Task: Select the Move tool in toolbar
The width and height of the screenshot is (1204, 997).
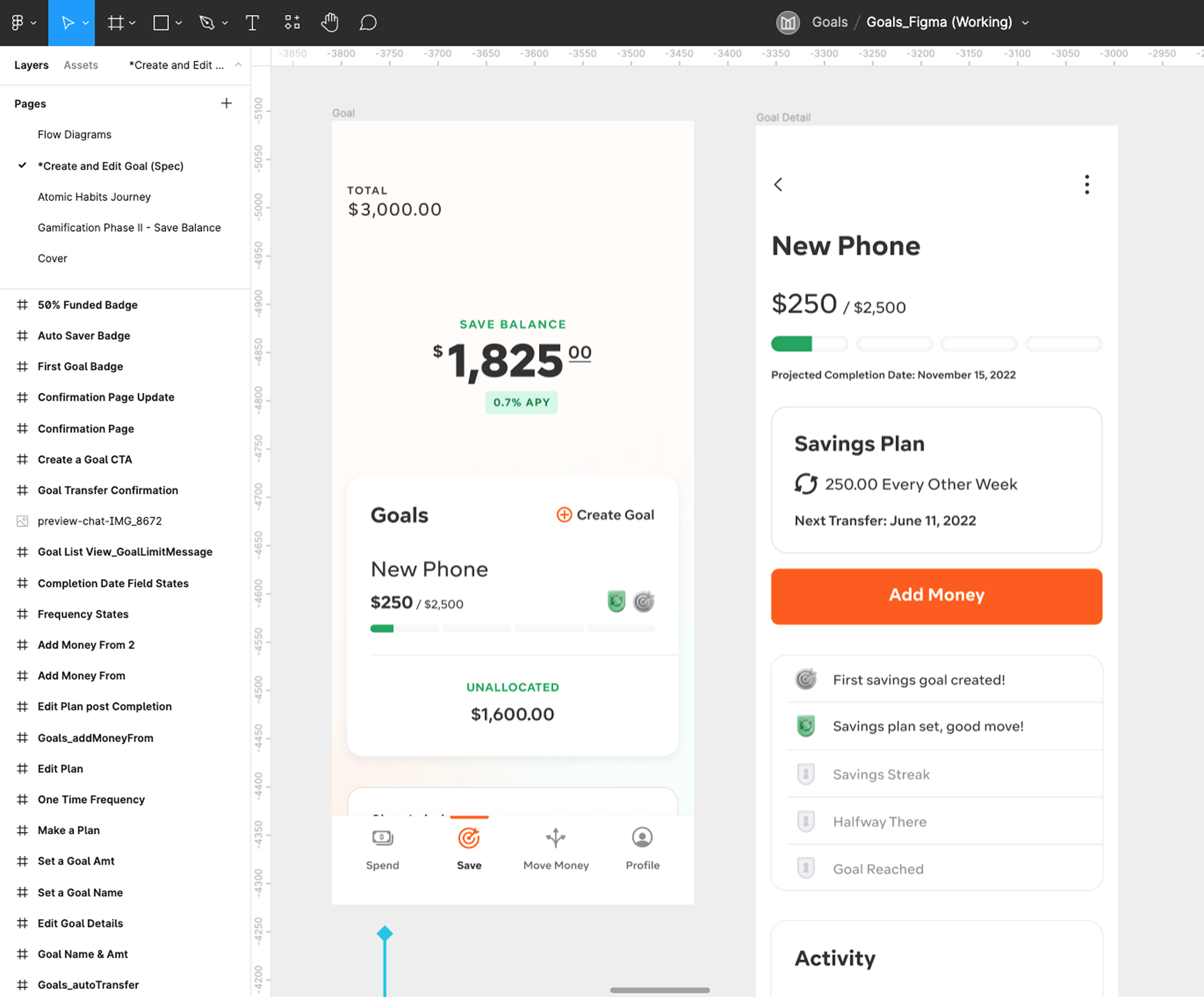Action: (68, 23)
